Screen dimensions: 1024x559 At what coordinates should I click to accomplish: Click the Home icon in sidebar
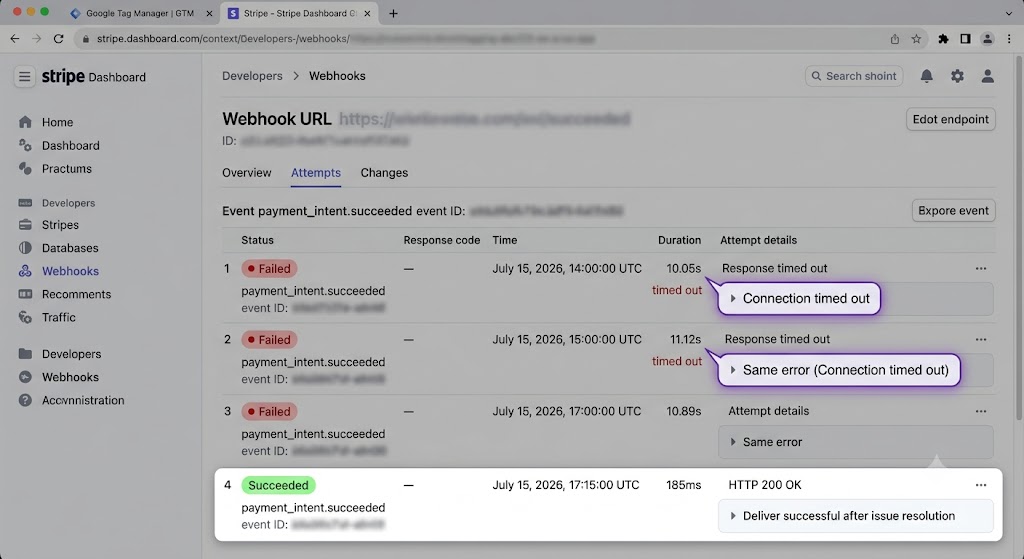(25, 122)
